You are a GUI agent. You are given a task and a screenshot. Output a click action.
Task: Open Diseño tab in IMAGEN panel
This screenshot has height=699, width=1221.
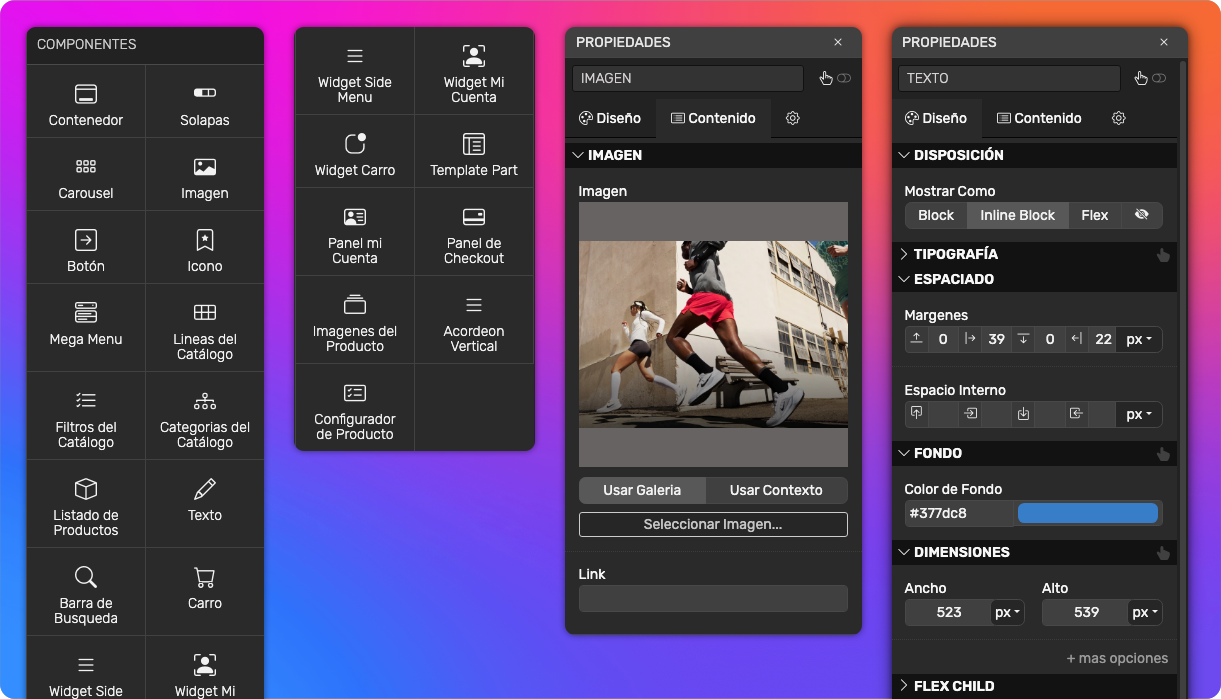(x=610, y=118)
